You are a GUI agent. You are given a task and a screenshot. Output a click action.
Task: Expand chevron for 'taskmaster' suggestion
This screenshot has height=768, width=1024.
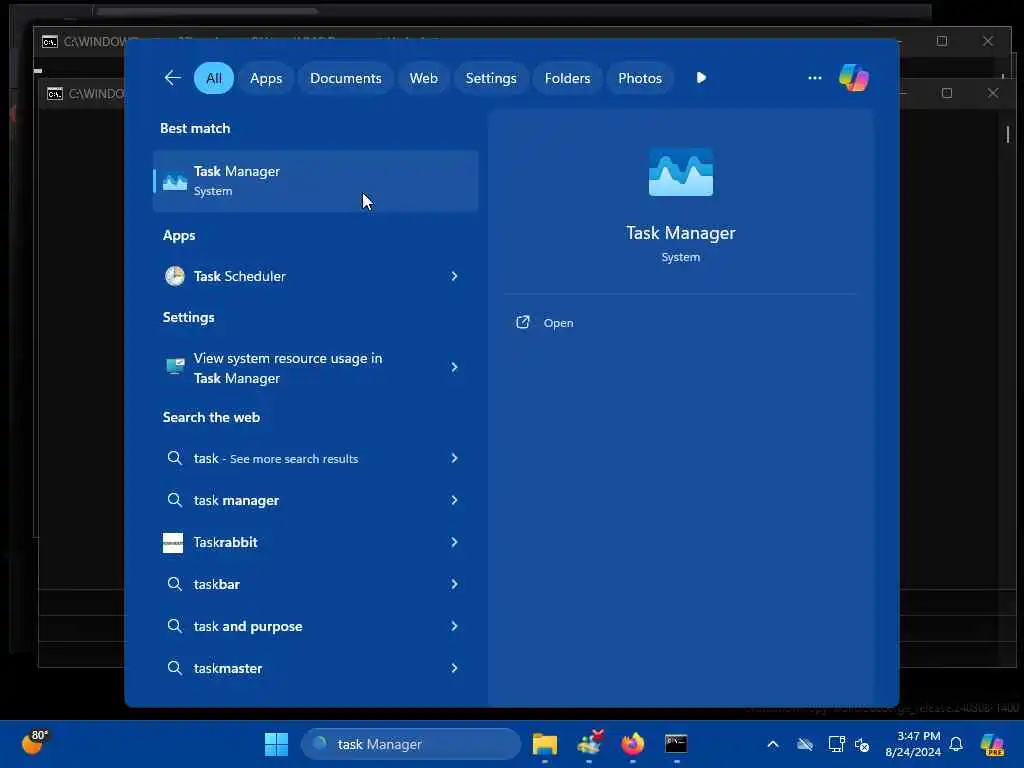(x=454, y=668)
